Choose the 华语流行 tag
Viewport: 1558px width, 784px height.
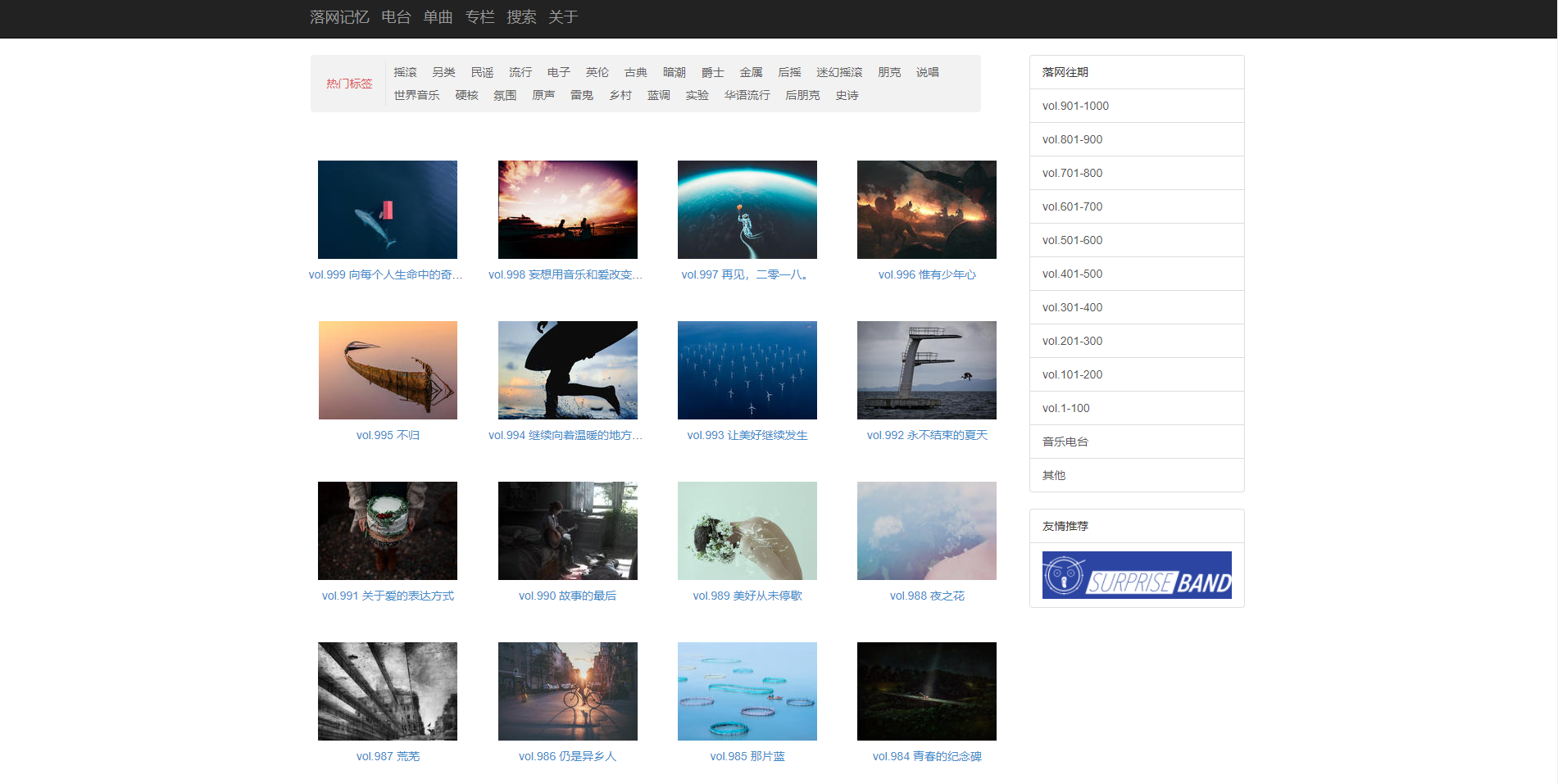coord(747,95)
